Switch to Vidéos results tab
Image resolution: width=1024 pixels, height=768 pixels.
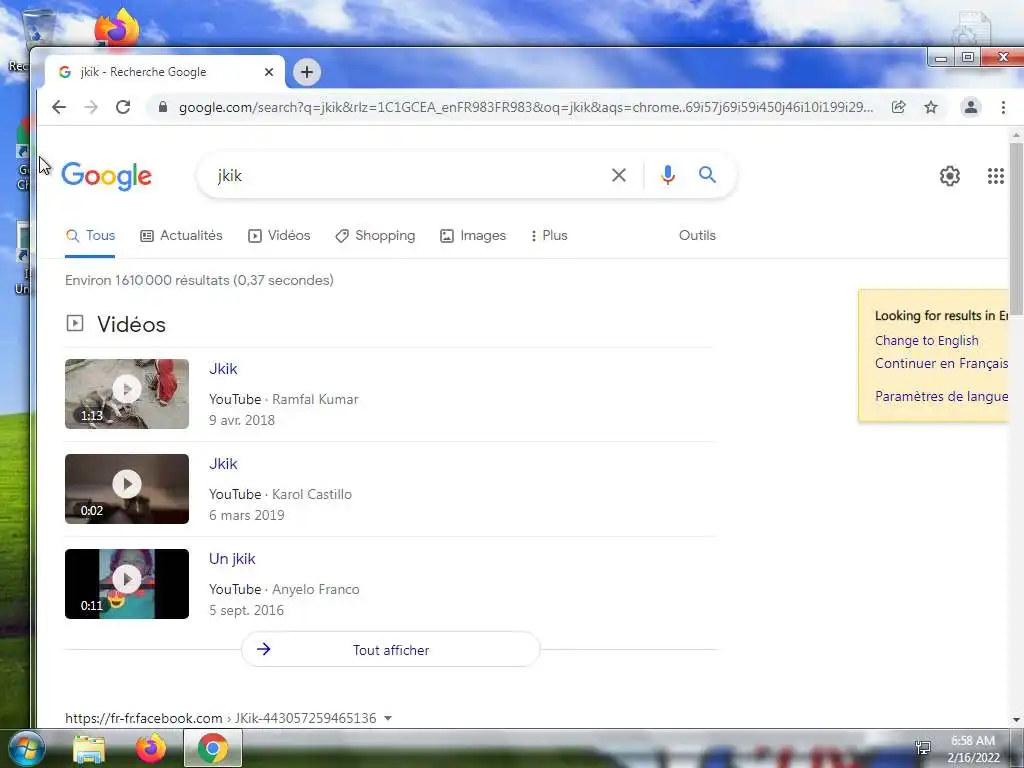coord(279,236)
